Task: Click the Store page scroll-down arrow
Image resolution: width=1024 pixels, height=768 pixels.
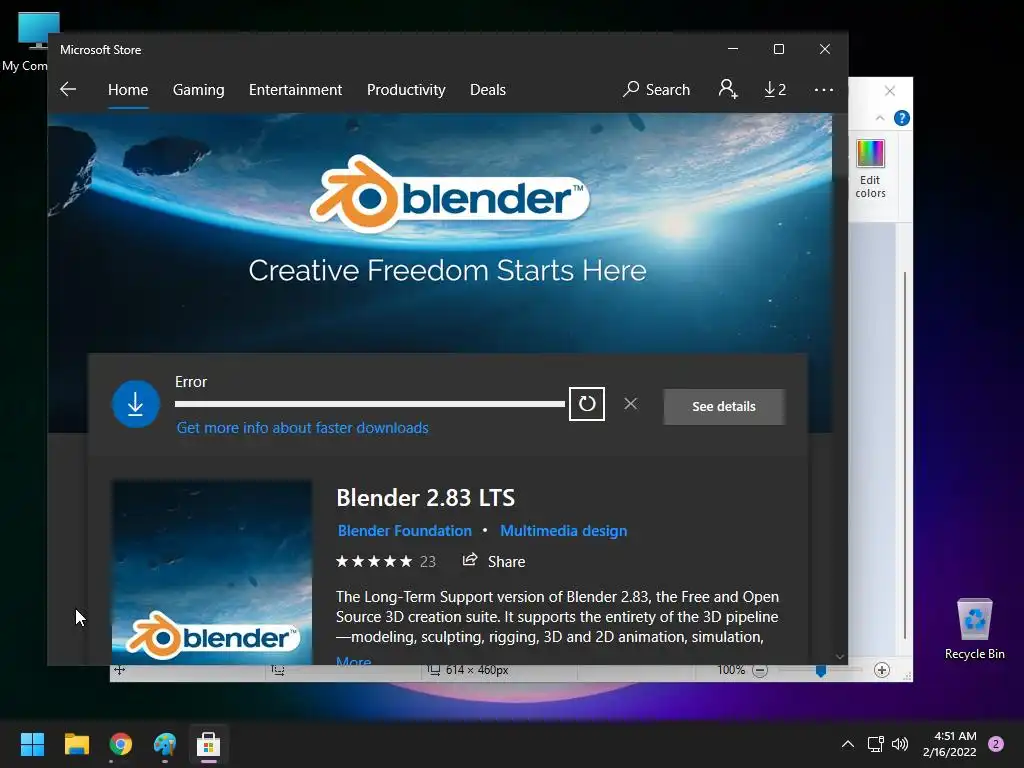Action: pos(840,657)
